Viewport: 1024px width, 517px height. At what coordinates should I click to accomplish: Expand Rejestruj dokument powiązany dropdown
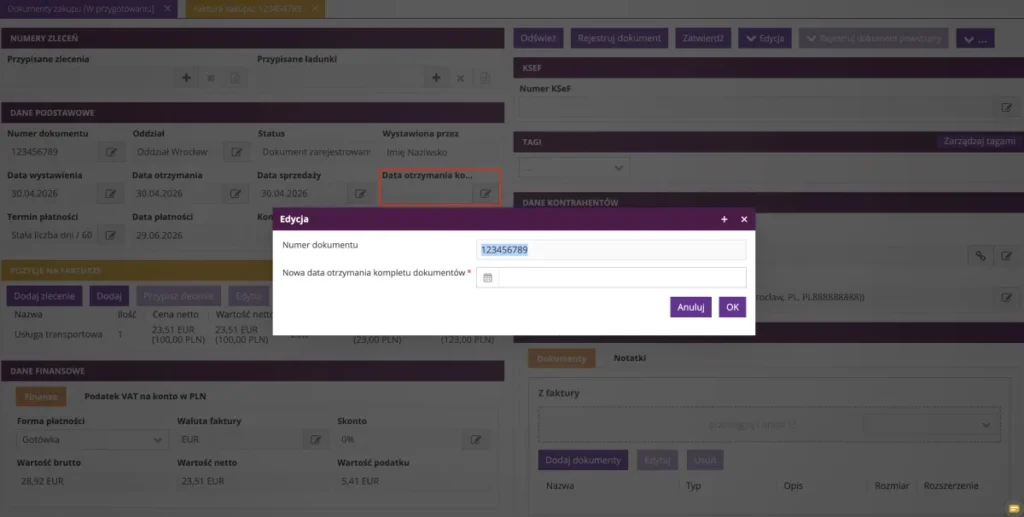tap(873, 39)
